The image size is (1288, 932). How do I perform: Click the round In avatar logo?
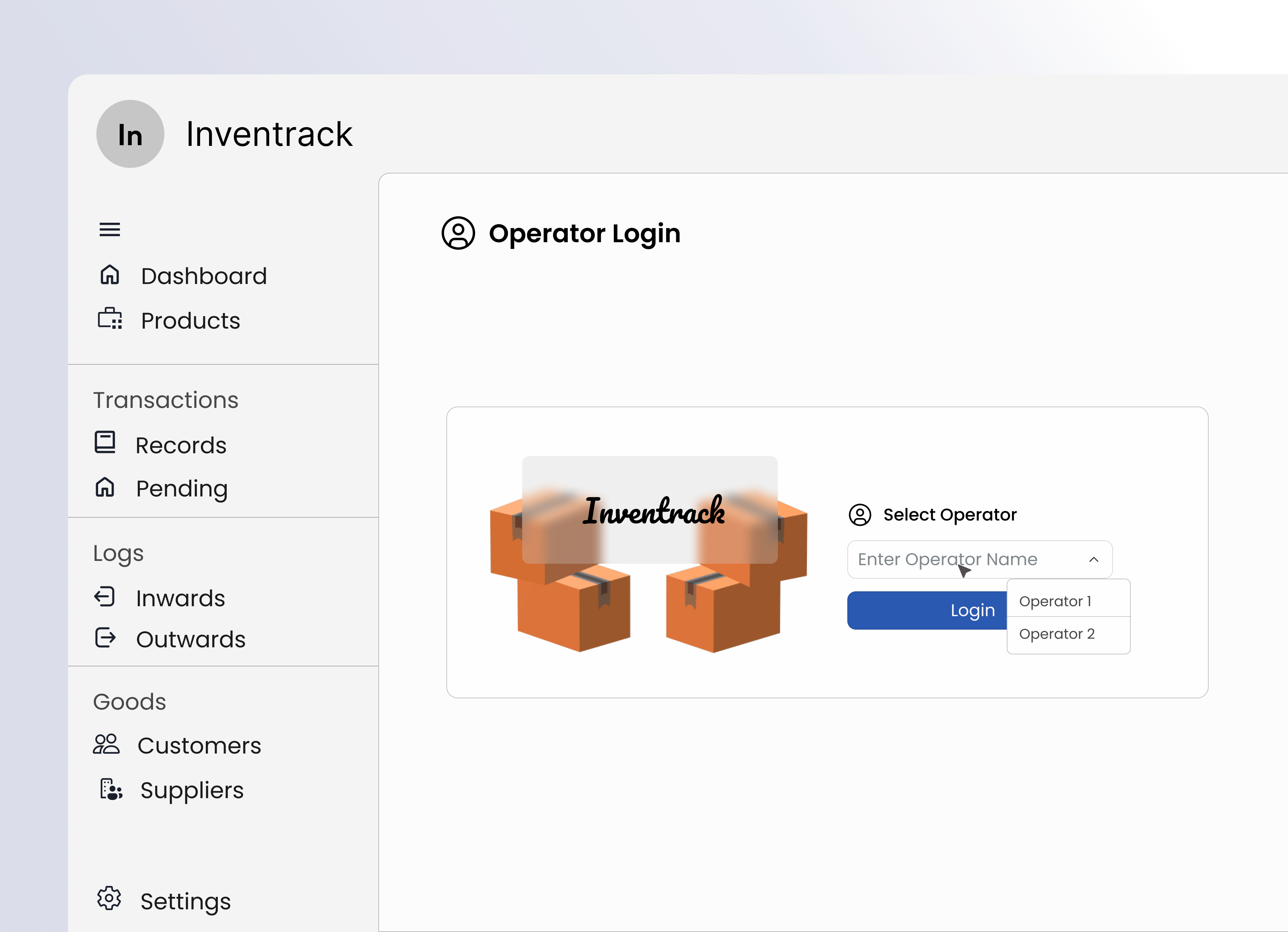pyautogui.click(x=130, y=134)
